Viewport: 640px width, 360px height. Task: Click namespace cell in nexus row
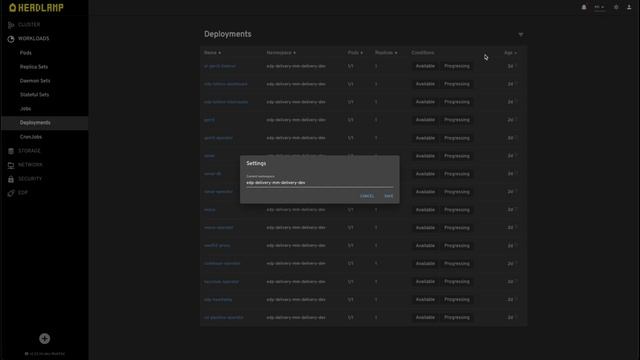(x=296, y=210)
